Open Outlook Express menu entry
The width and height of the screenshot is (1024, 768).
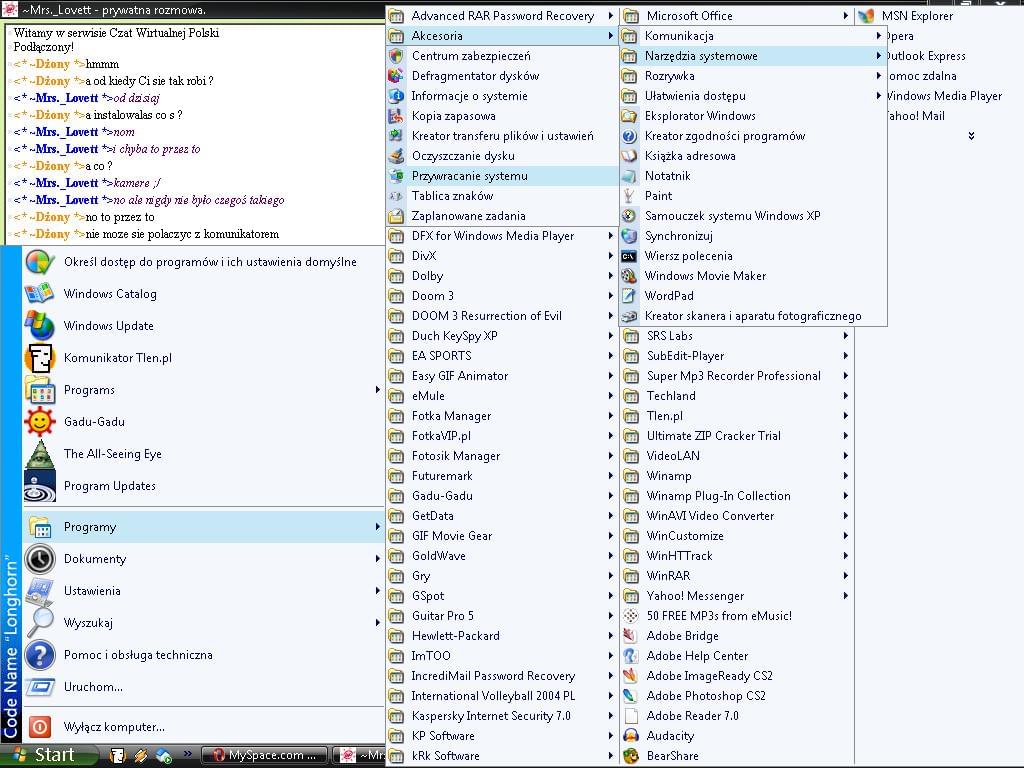pyautogui.click(x=927, y=56)
